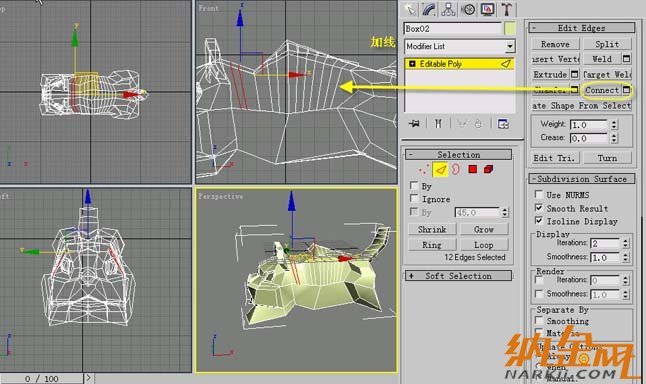Open the object color swatch beside Box02
646x384 pixels.
point(510,28)
